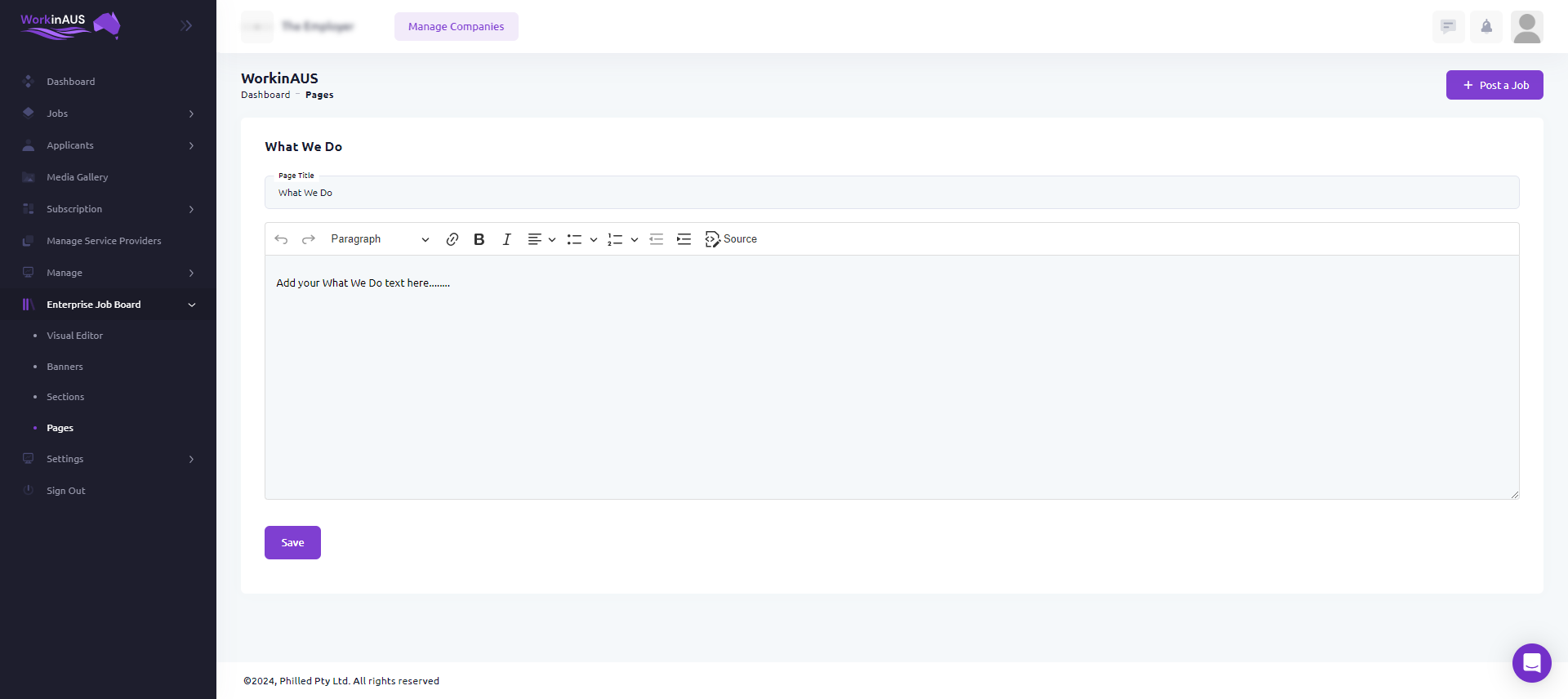The image size is (1568, 699).
Task: Open the chat support widget
Action: [x=1531, y=663]
